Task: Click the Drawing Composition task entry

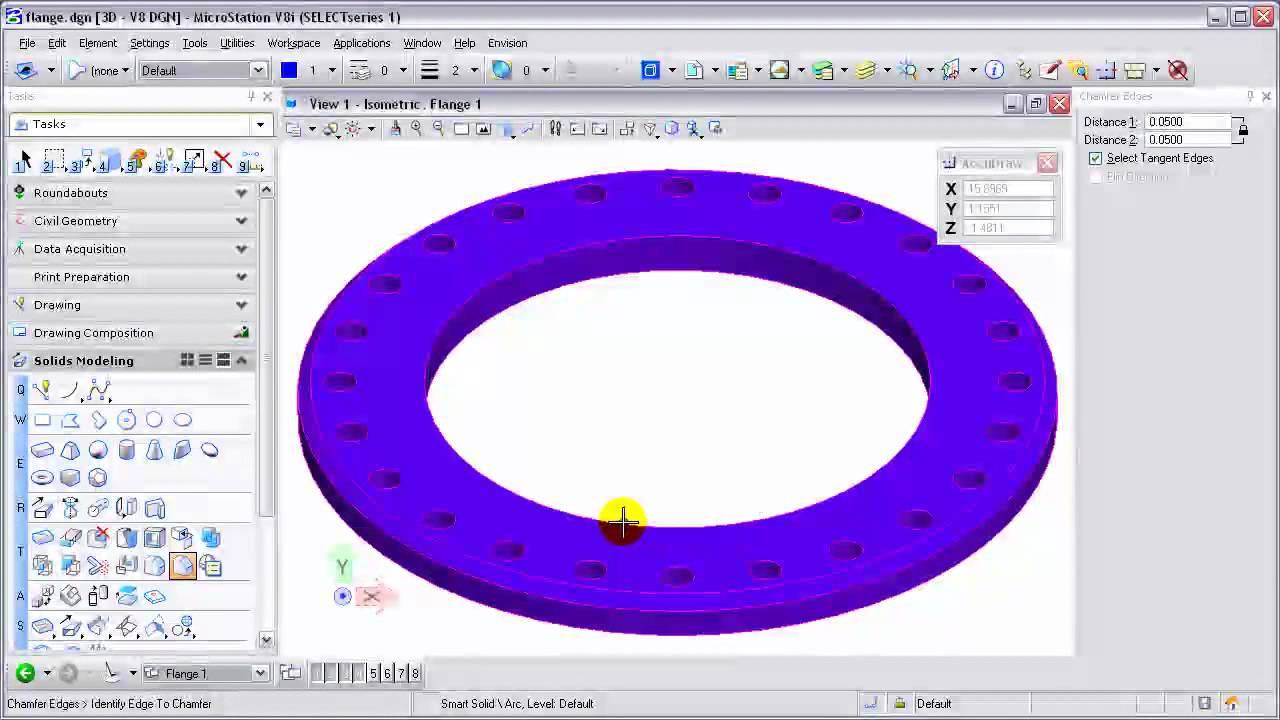Action: point(93,333)
